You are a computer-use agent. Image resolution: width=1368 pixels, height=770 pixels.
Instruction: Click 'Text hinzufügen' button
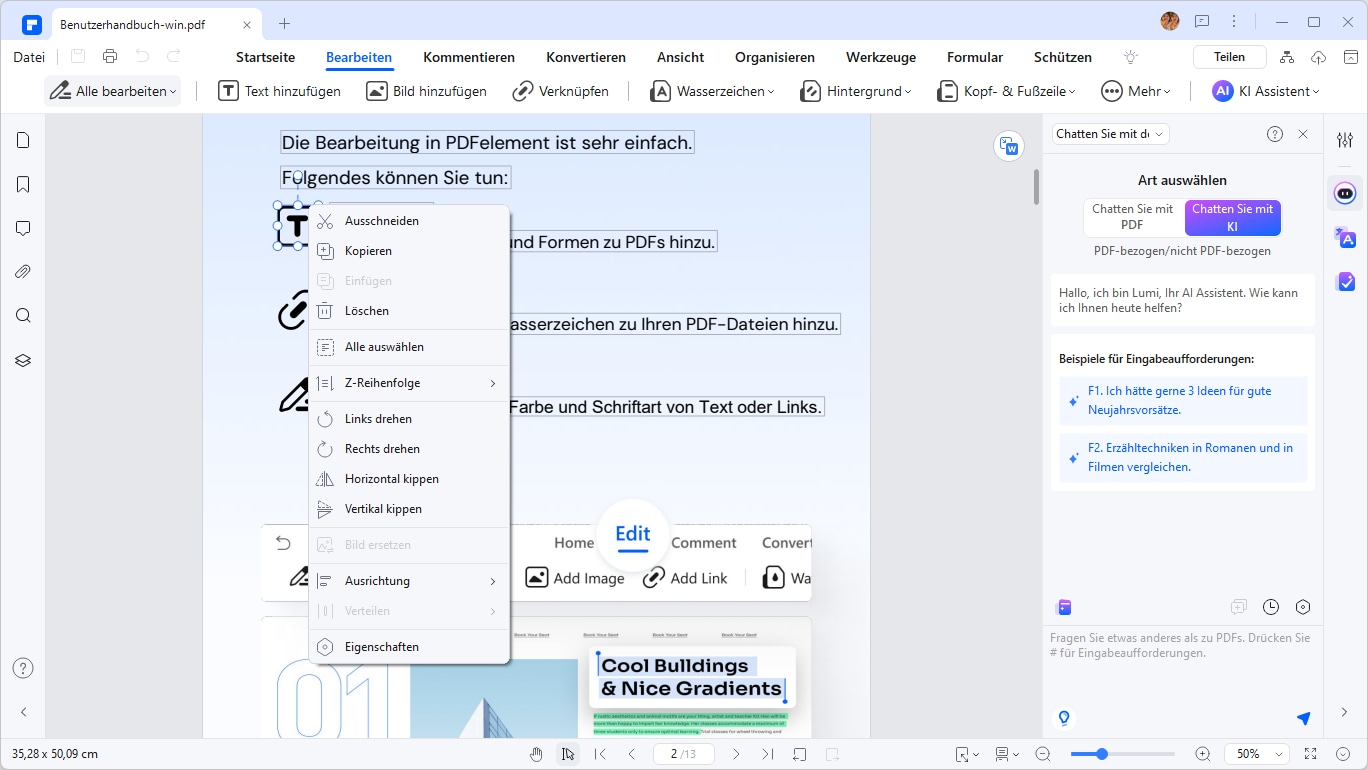point(280,91)
